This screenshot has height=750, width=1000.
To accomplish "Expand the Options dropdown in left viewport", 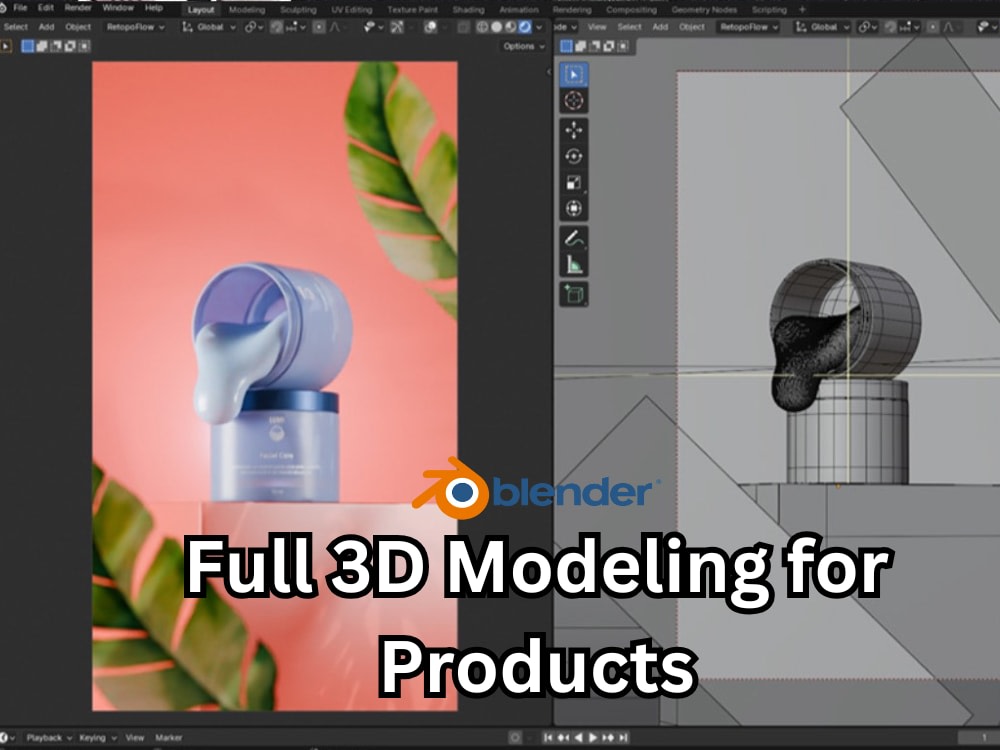I will [x=524, y=46].
